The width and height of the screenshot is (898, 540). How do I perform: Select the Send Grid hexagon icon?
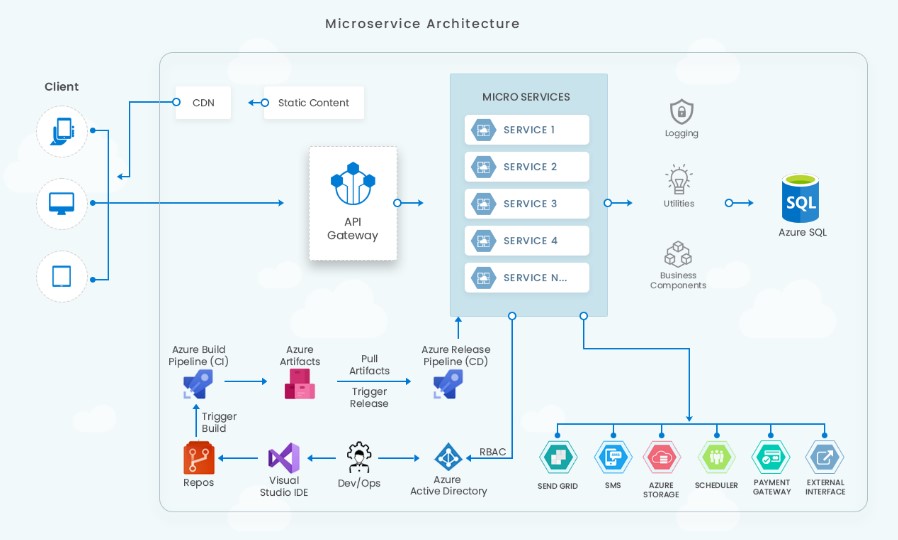(x=558, y=457)
